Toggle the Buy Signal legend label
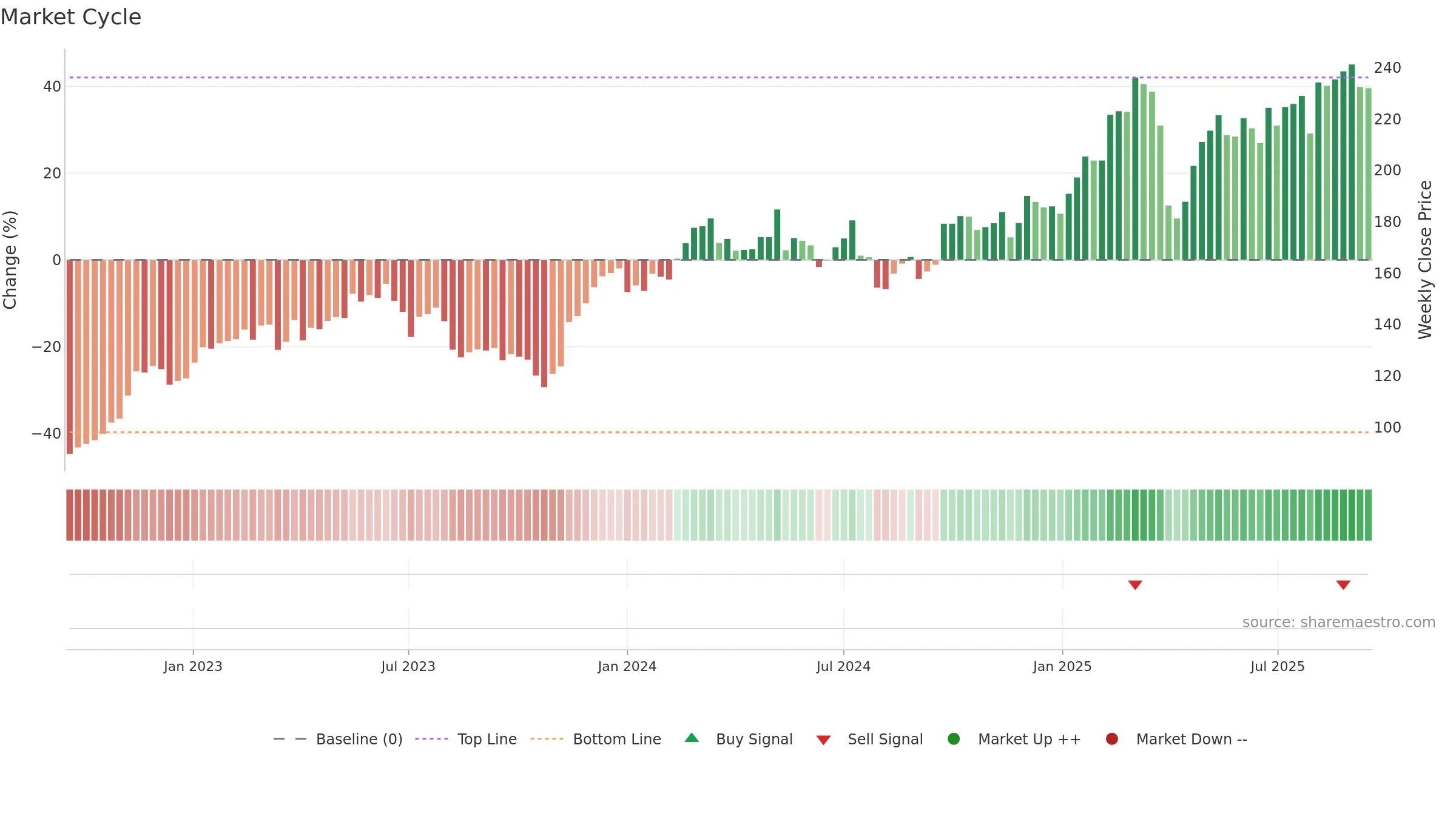The width and height of the screenshot is (1456, 819). click(754, 739)
